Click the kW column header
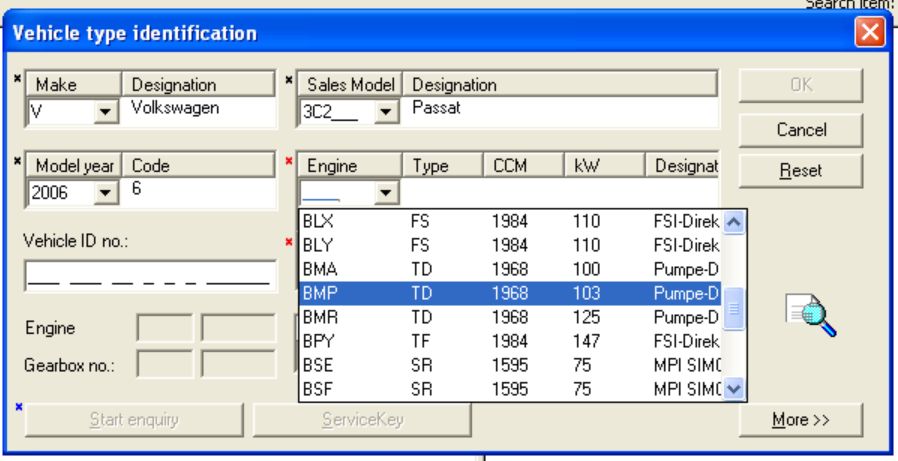 [604, 166]
